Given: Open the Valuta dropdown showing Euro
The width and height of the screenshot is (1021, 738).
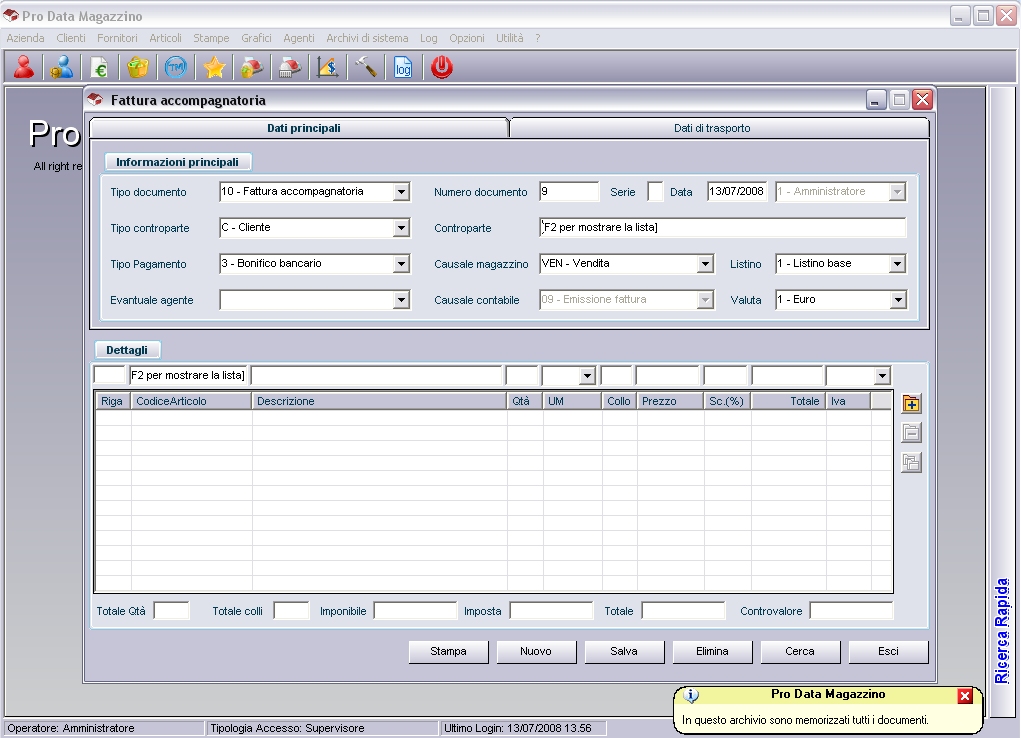Looking at the screenshot, I should point(898,300).
